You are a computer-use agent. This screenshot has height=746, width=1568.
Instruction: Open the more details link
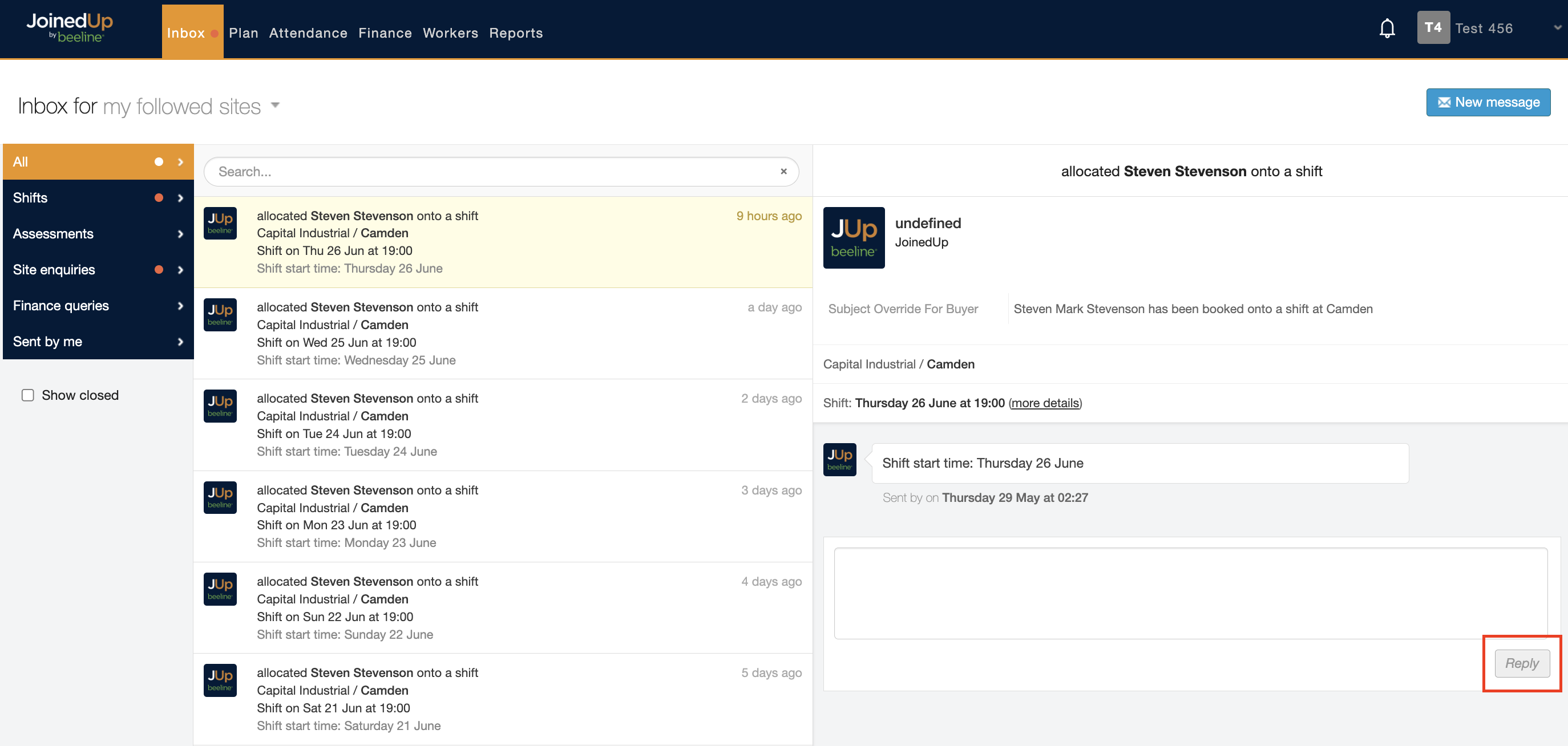[x=1045, y=403]
